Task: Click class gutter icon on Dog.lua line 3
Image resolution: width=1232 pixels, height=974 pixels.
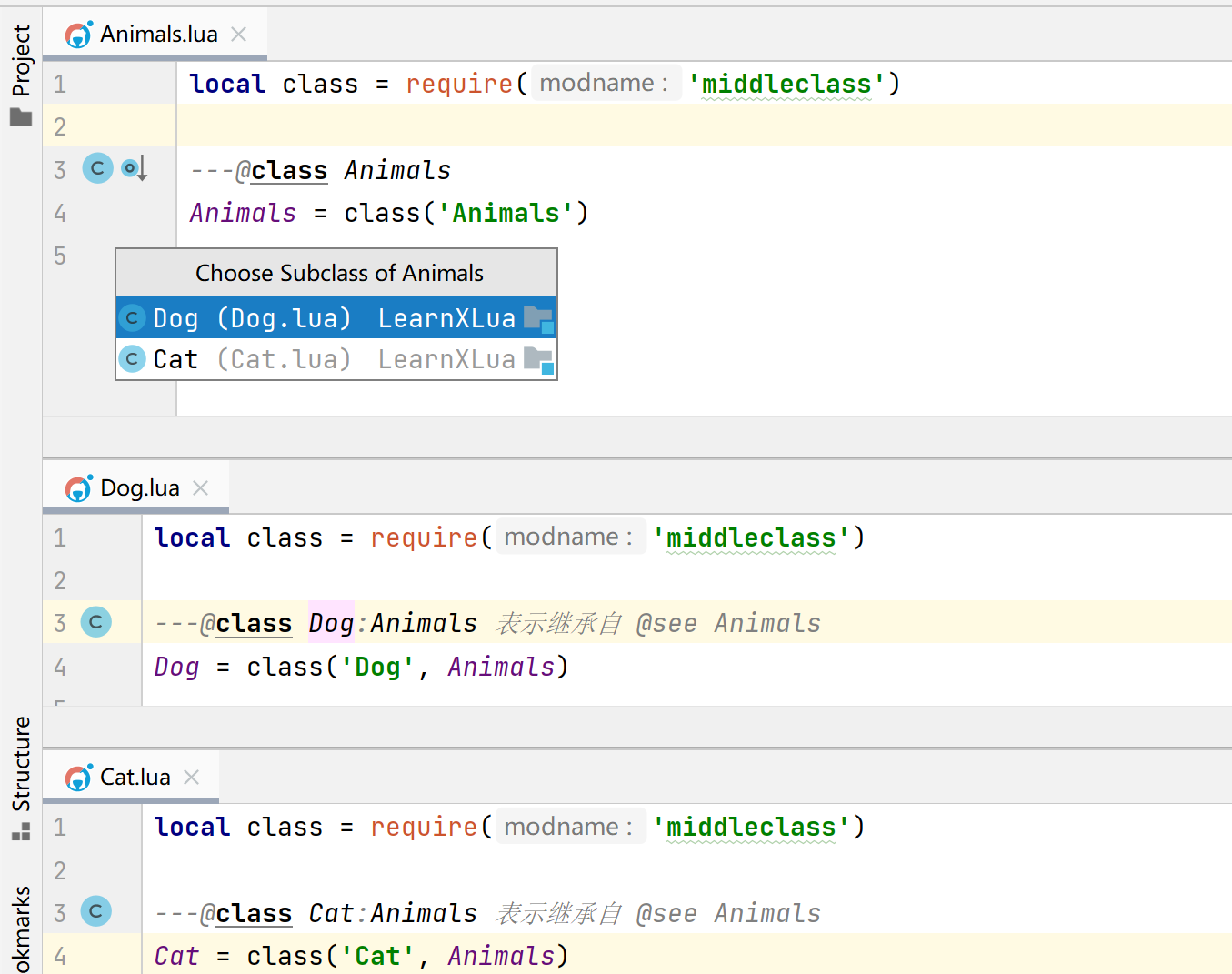Action: [95, 622]
